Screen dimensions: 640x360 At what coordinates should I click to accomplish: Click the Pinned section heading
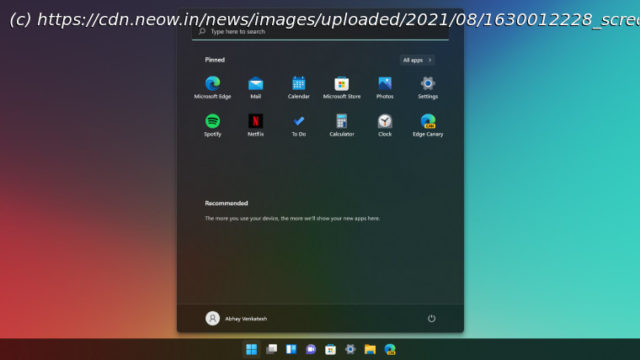click(x=215, y=60)
